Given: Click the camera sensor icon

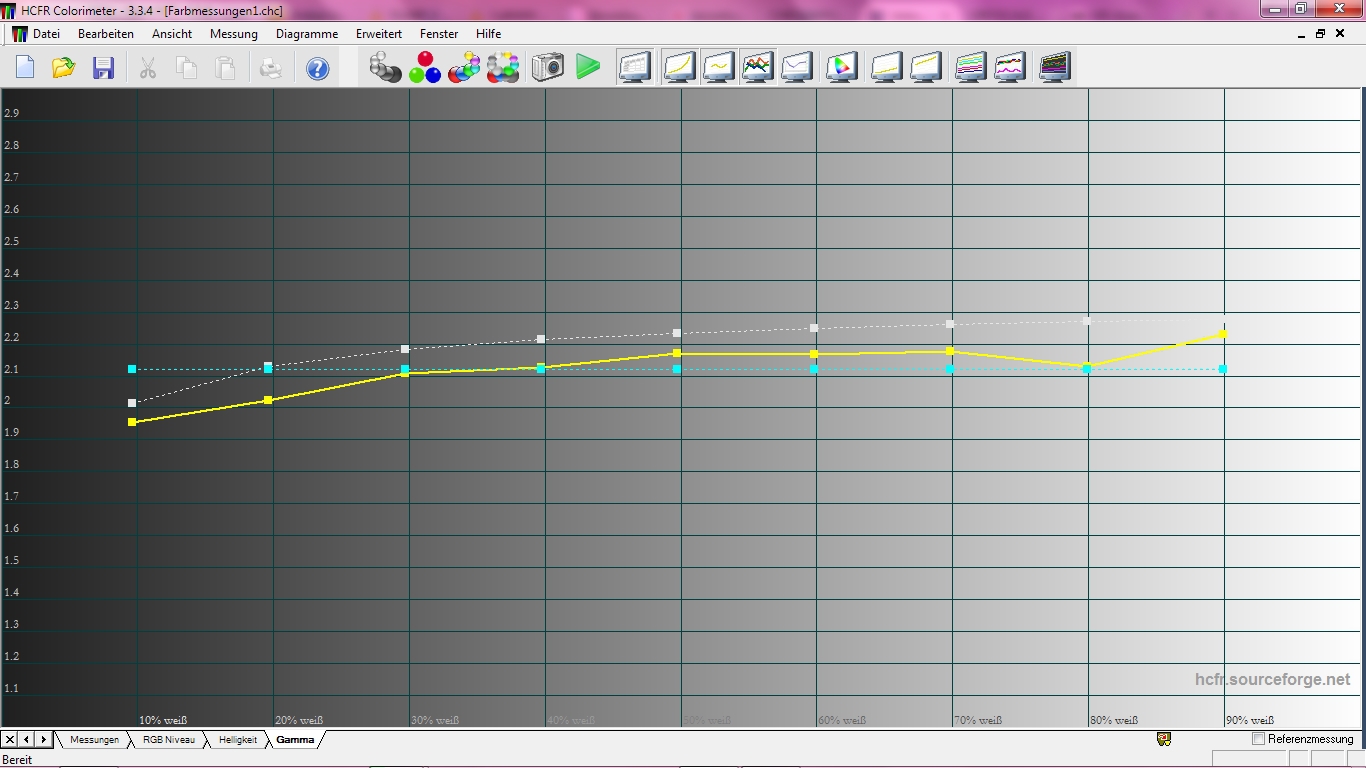Looking at the screenshot, I should click(x=547, y=68).
